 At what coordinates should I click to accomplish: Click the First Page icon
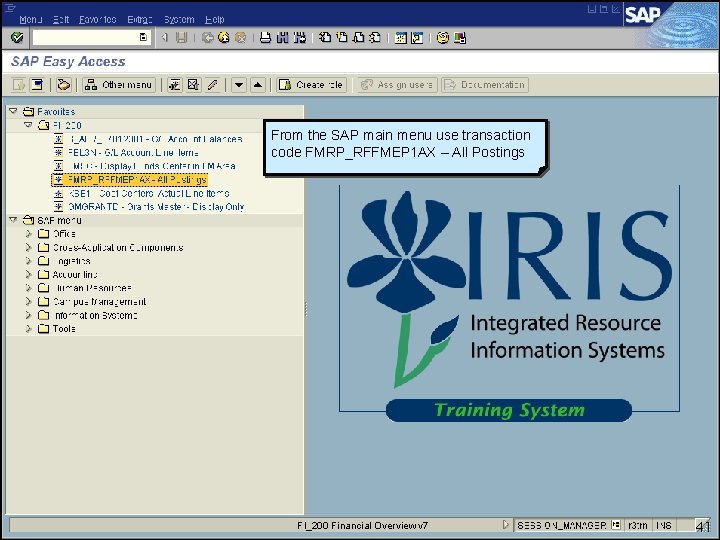(x=325, y=38)
